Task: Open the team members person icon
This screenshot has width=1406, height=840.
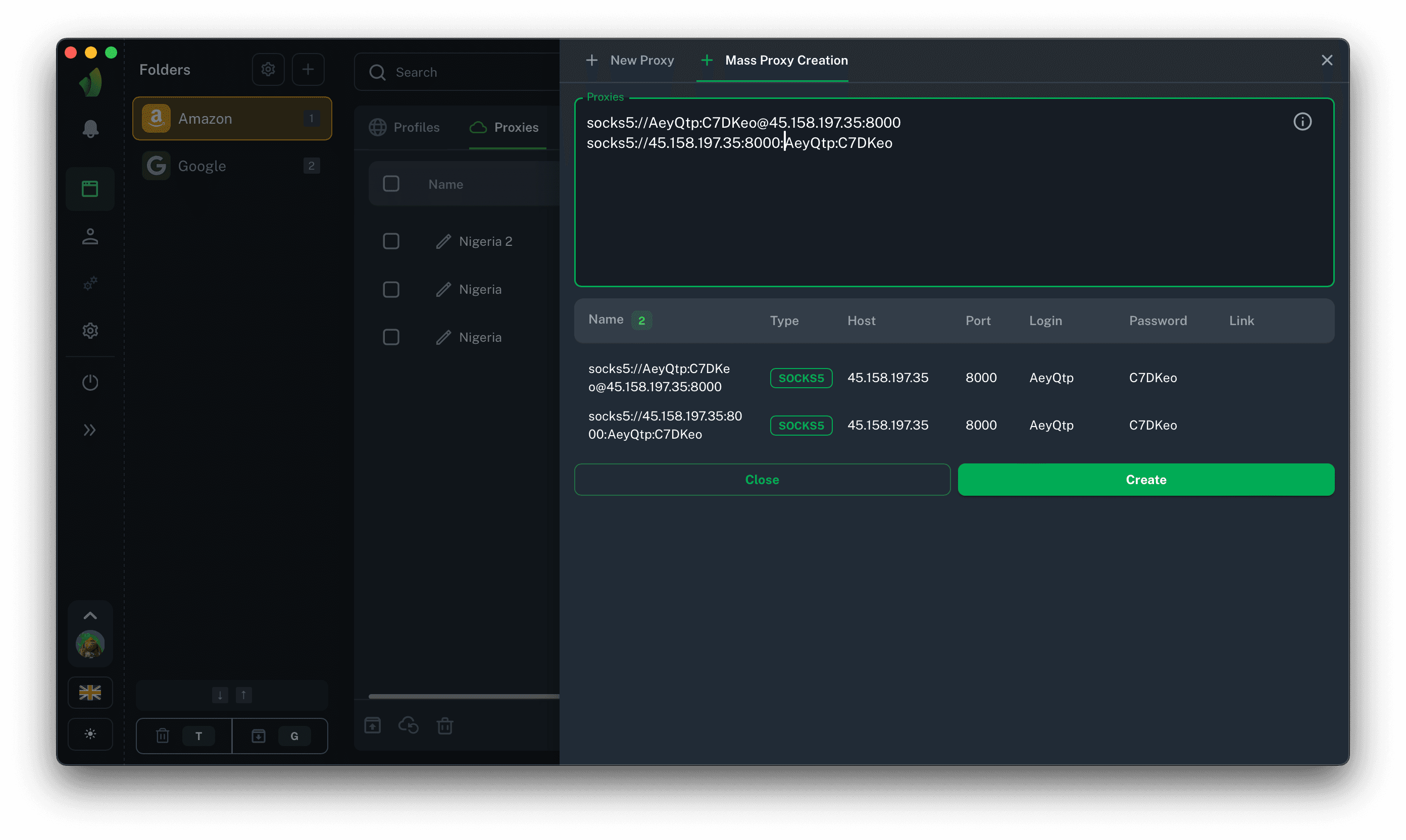Action: coord(90,237)
